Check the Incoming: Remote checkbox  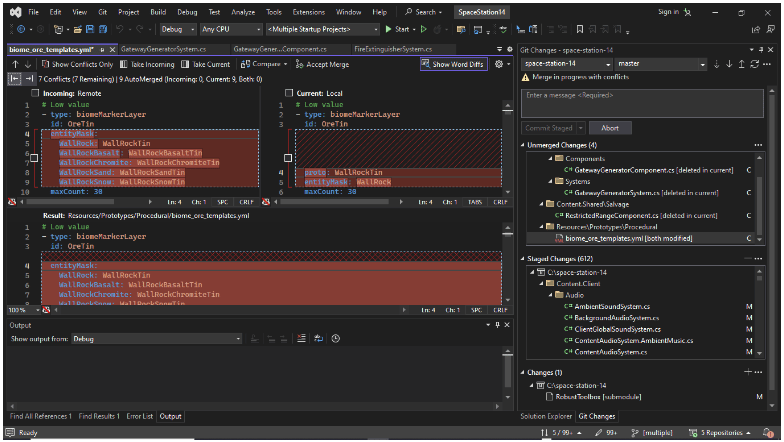pyautogui.click(x=35, y=93)
